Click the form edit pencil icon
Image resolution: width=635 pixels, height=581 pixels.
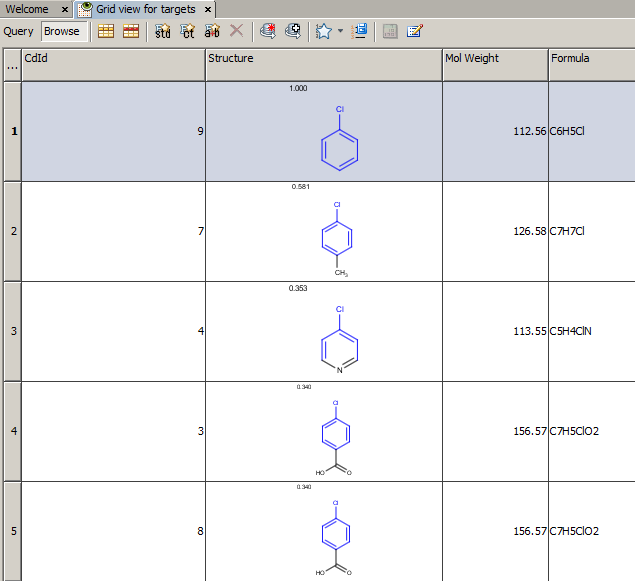click(x=414, y=31)
